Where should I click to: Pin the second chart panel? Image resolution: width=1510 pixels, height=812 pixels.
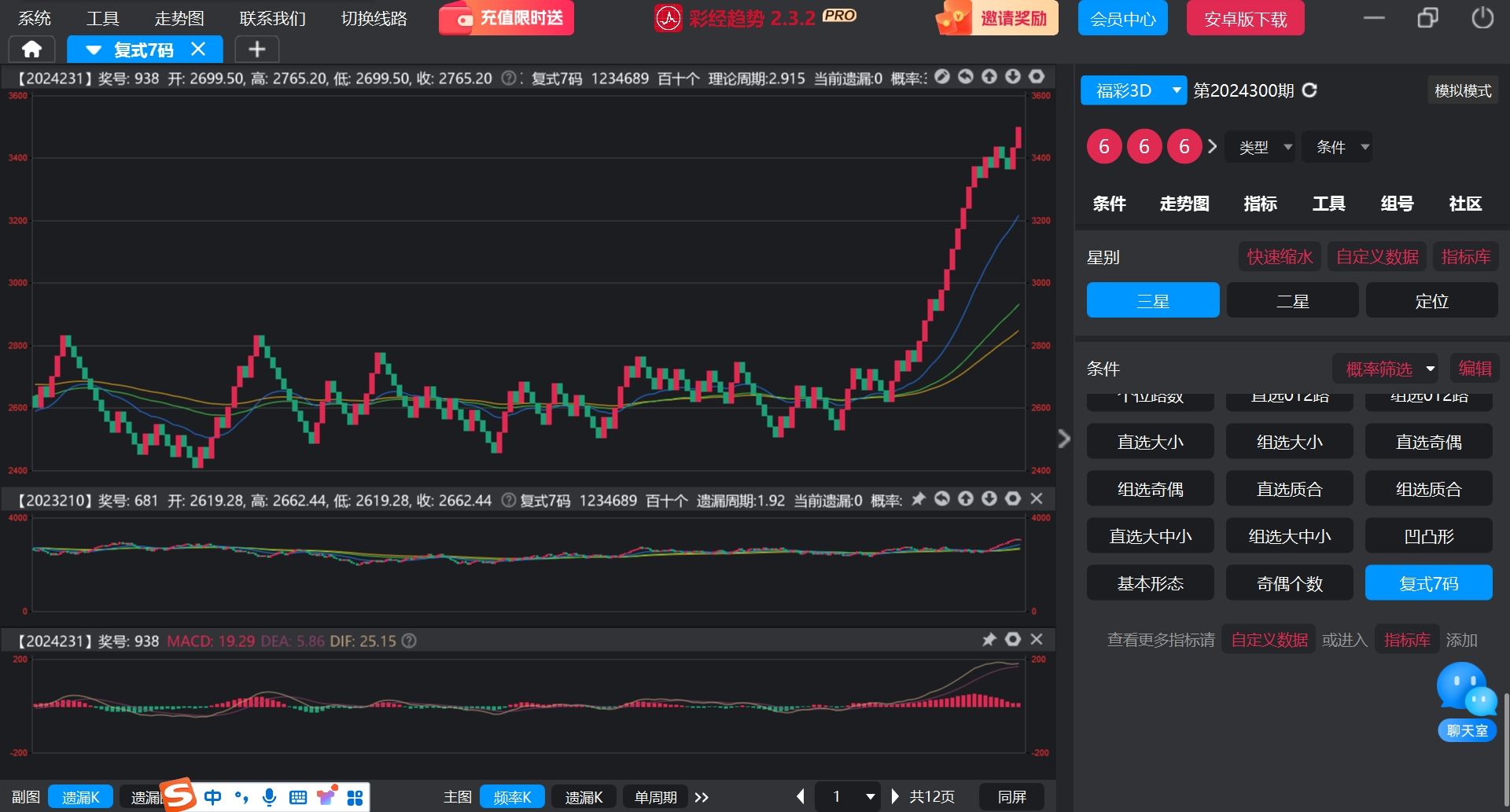919,498
